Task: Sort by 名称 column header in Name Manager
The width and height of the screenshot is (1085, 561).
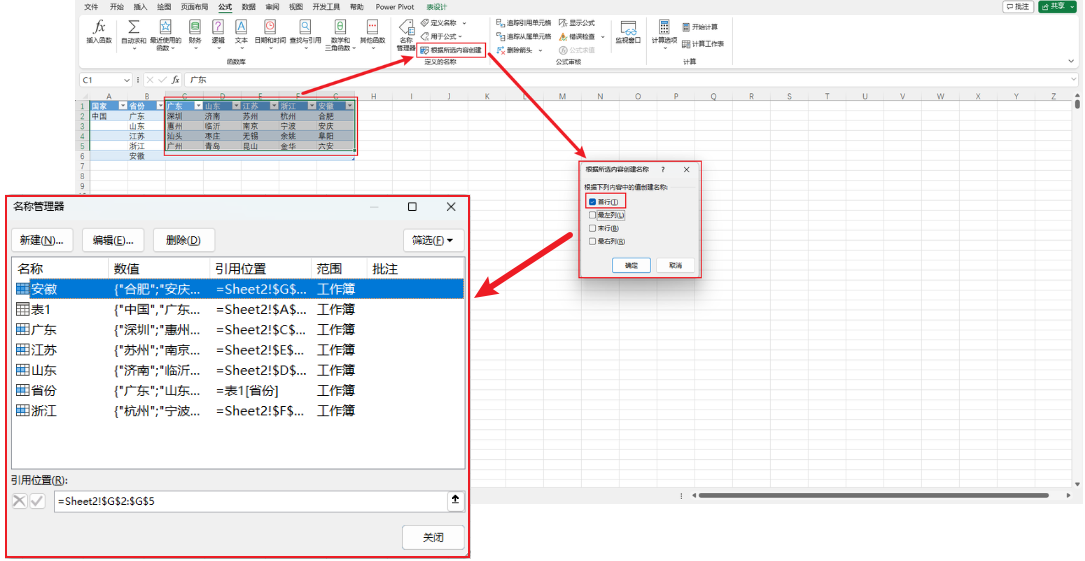Action: tap(60, 268)
